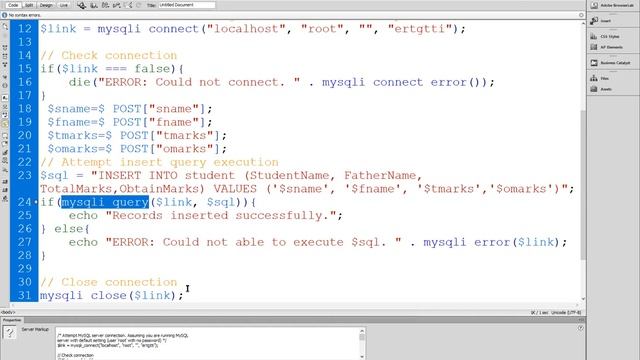Image resolution: width=640 pixels, height=360 pixels.
Task: Click the Open Documents icon in coding toolbar
Action: click(x=5, y=27)
